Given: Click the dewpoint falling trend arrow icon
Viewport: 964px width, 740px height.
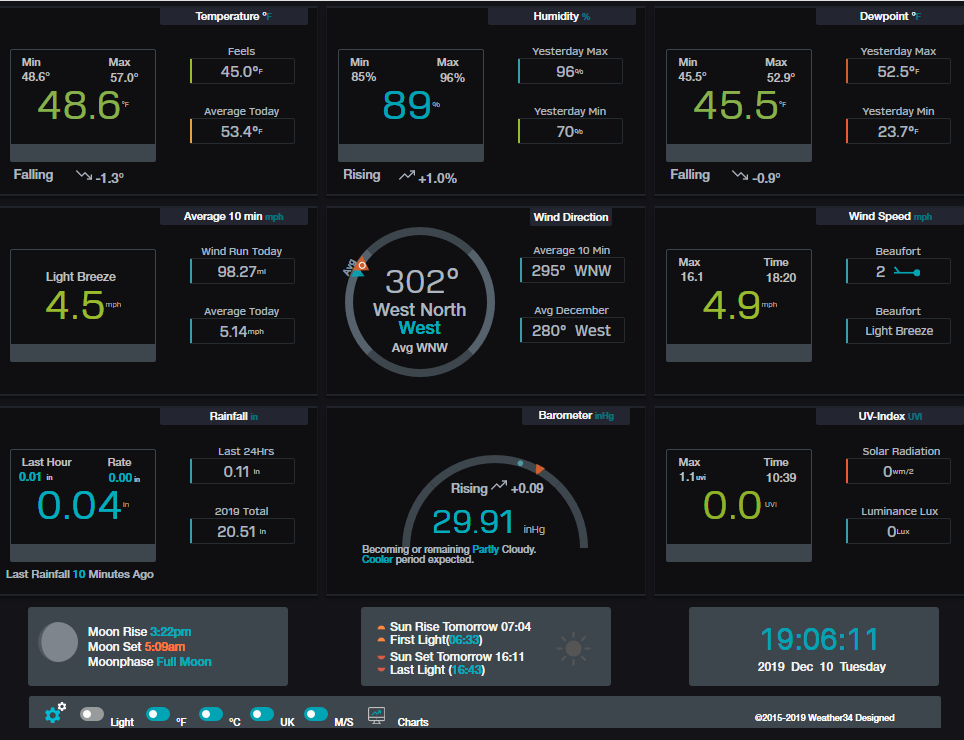Looking at the screenshot, I should tap(740, 176).
